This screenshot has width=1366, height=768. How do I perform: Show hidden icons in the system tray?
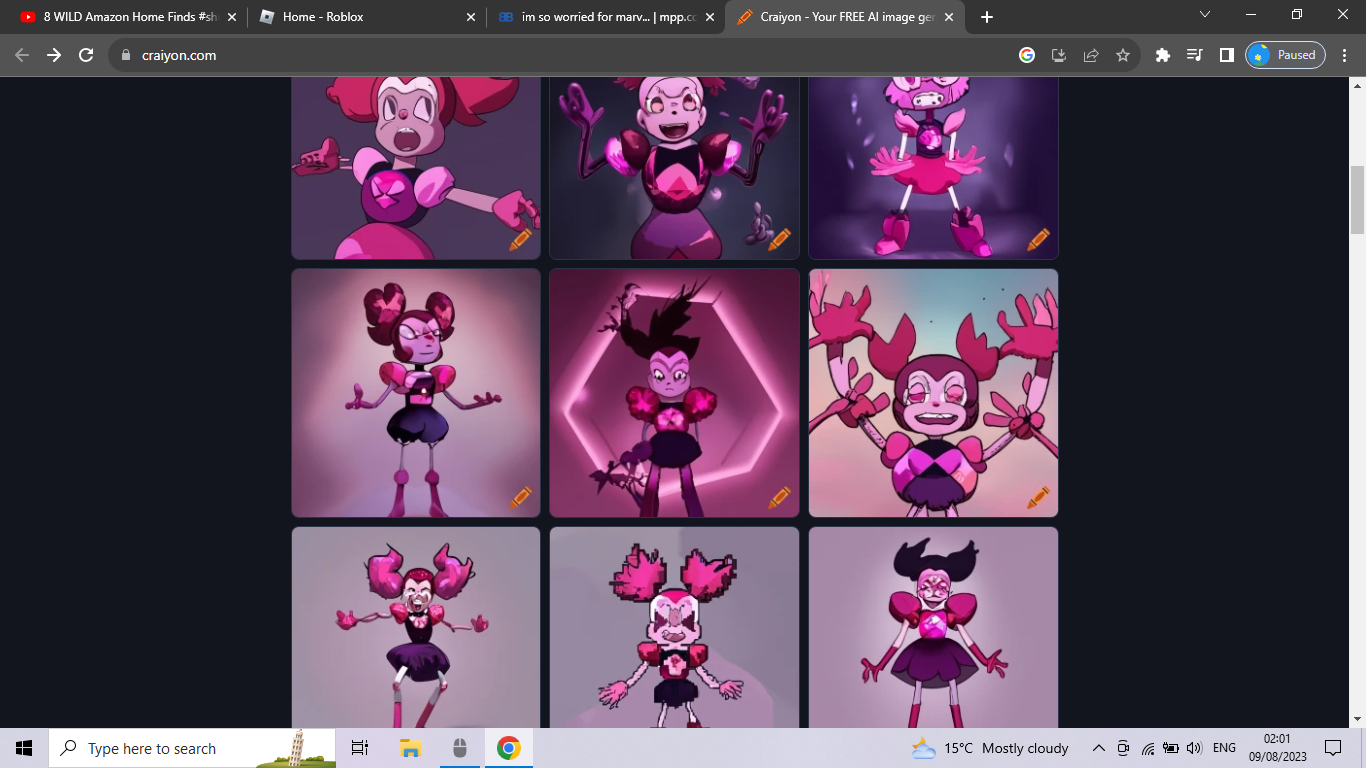(1098, 748)
